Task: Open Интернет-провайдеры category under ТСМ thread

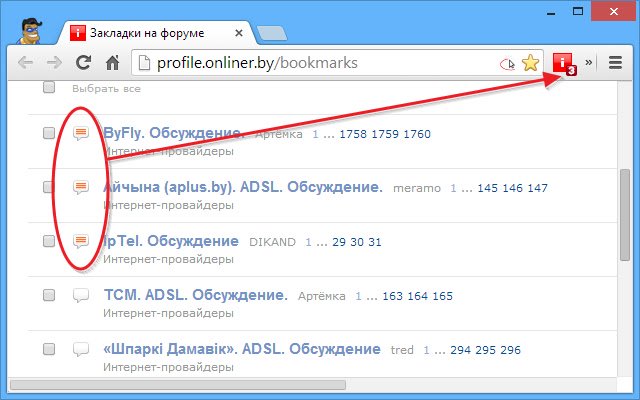Action: click(x=168, y=313)
